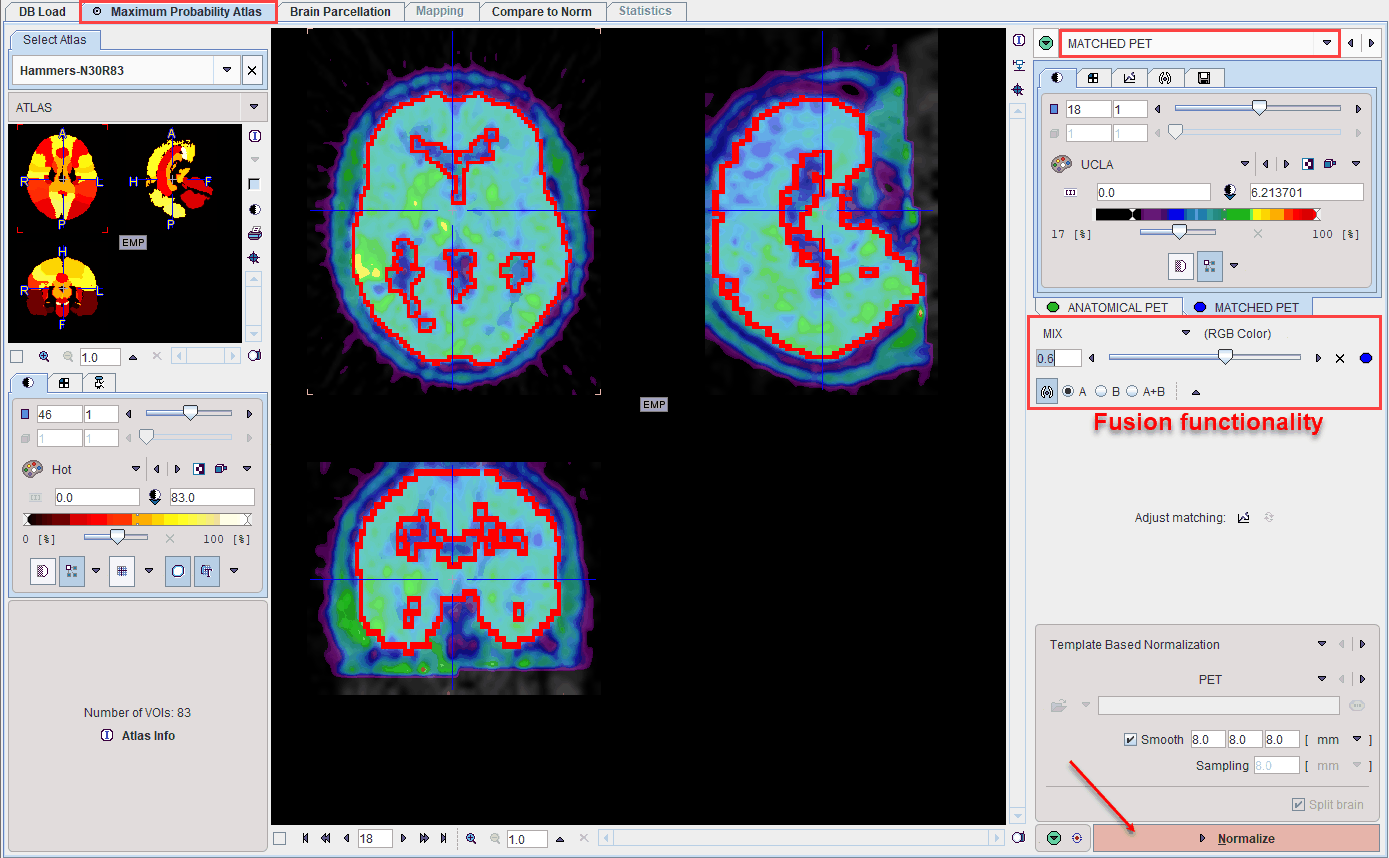Select radio option B

tap(1101, 391)
